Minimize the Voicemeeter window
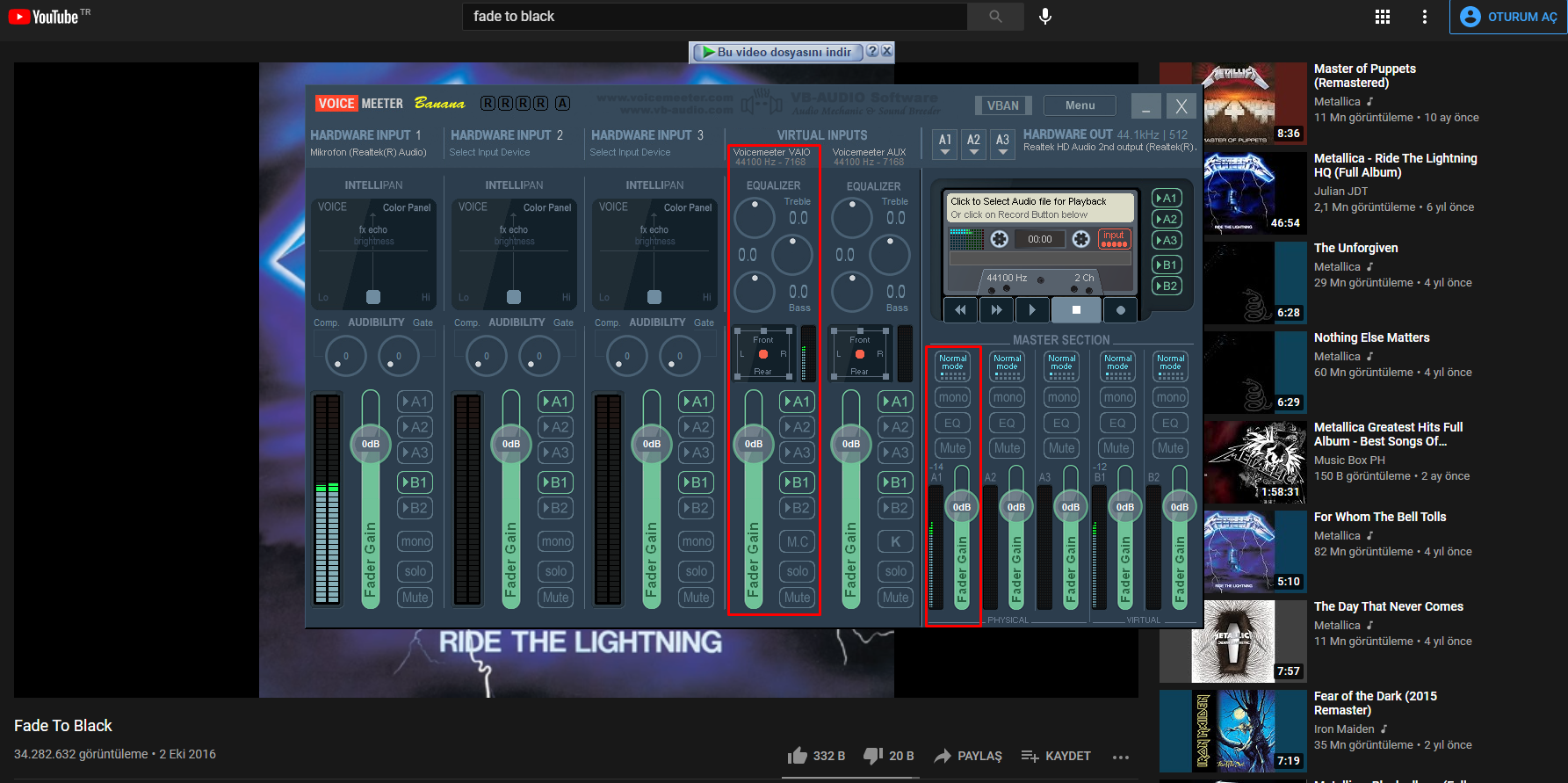1568x783 pixels. coord(1145,106)
